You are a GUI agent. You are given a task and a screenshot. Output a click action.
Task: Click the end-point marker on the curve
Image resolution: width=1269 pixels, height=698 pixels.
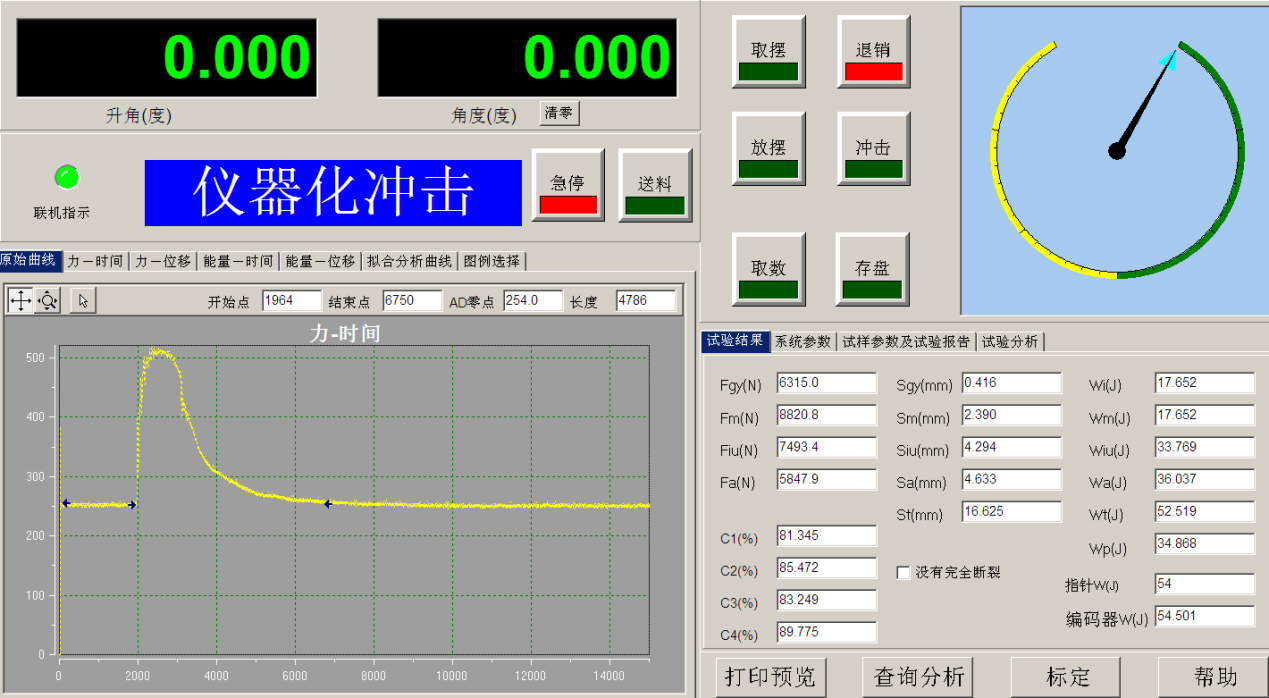click(327, 504)
